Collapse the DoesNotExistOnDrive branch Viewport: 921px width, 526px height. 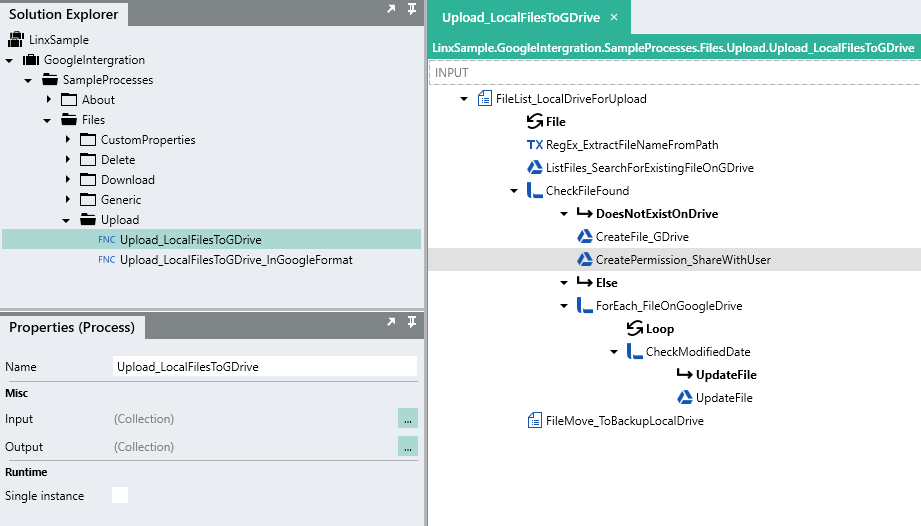click(x=564, y=214)
